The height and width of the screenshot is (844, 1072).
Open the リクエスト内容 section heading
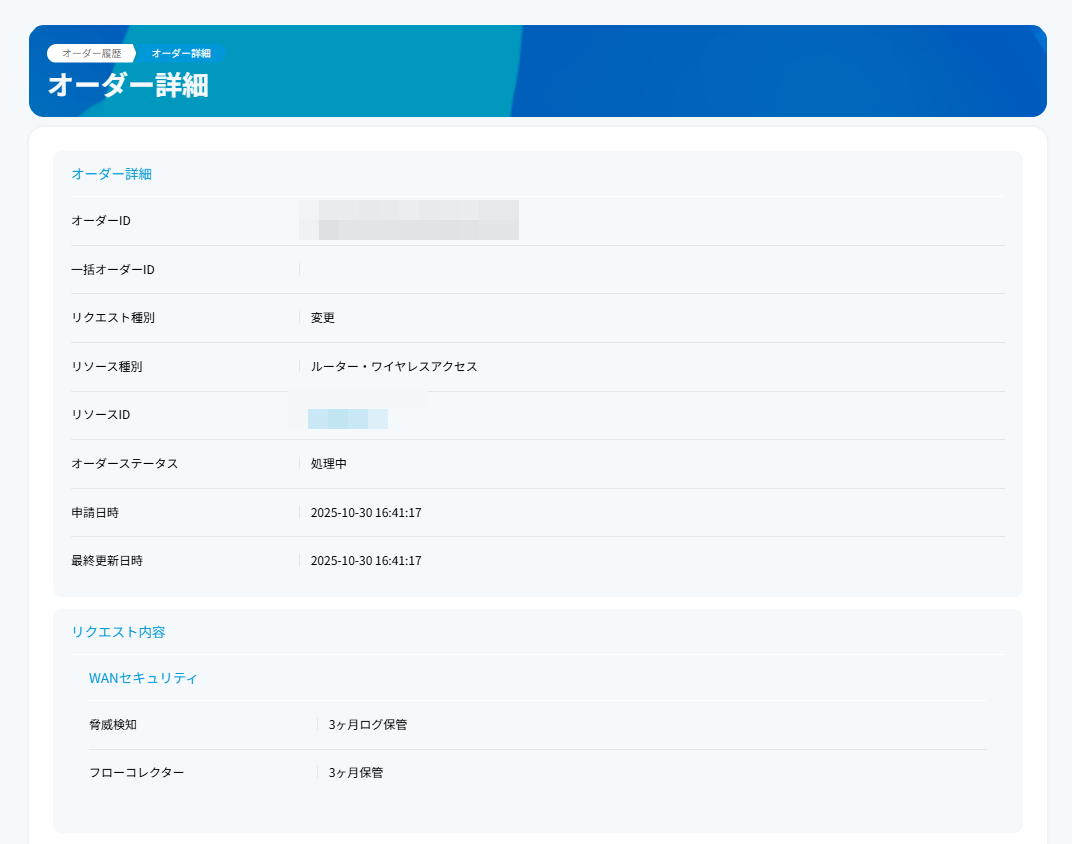tap(116, 632)
